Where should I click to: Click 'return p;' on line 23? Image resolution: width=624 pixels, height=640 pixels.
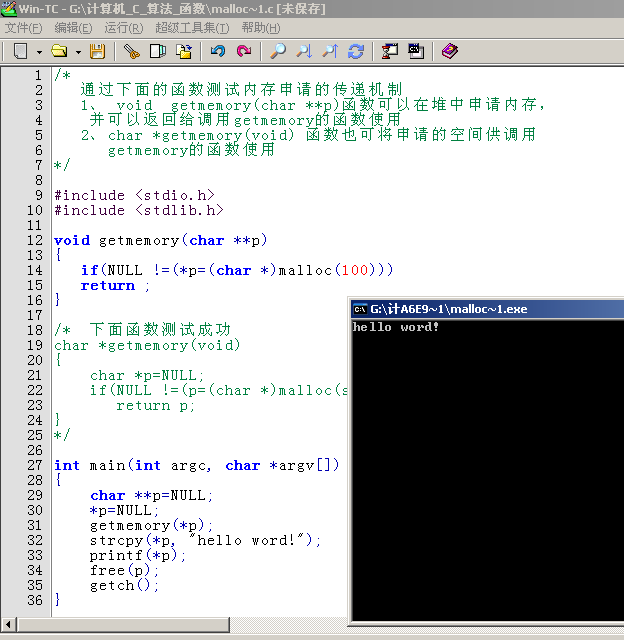[155, 406]
